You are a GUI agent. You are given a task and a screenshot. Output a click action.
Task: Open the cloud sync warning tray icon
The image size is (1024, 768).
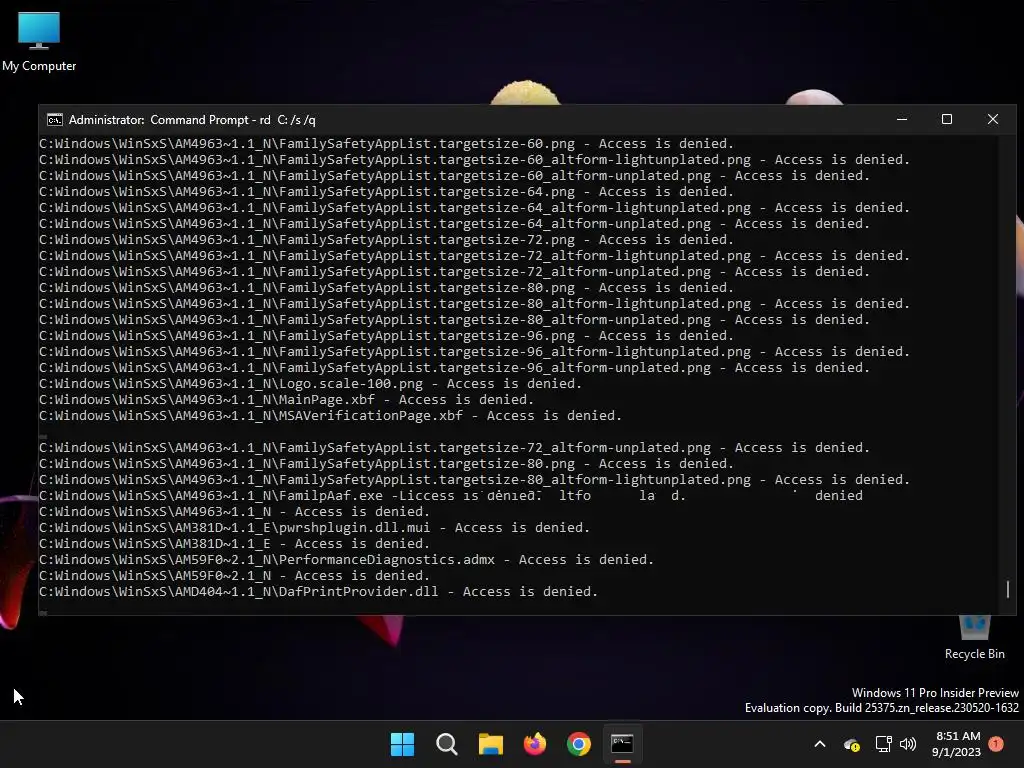(x=851, y=744)
